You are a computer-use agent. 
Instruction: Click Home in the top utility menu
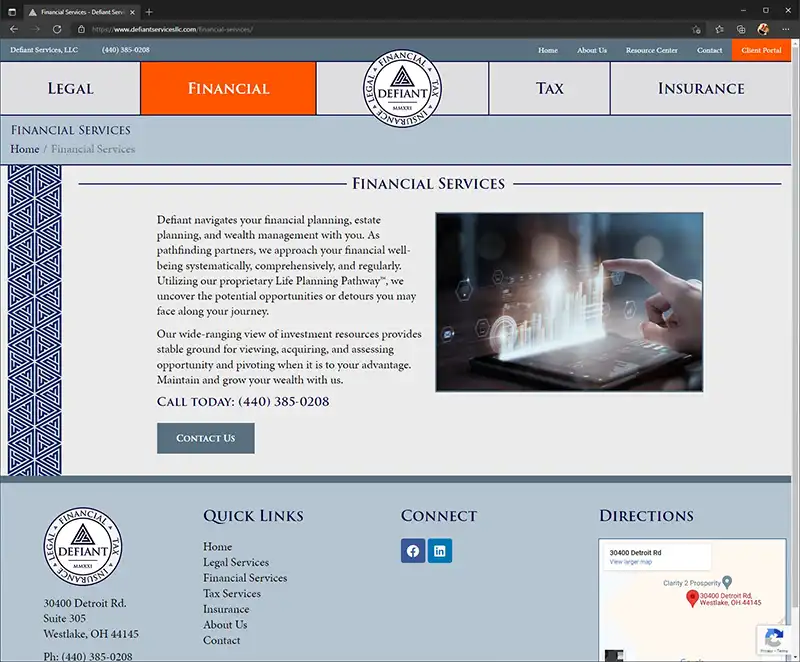[547, 50]
